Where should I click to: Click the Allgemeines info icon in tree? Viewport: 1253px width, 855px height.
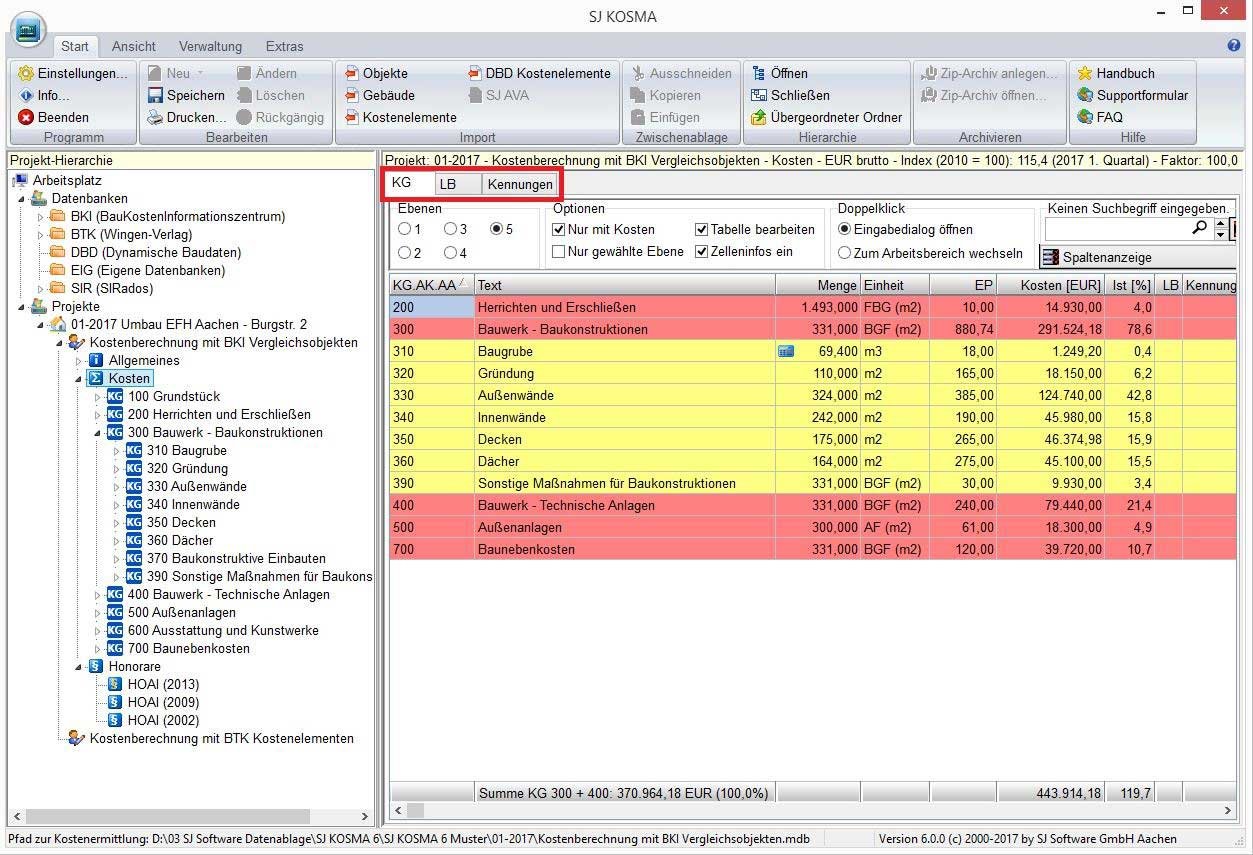pyautogui.click(x=96, y=360)
